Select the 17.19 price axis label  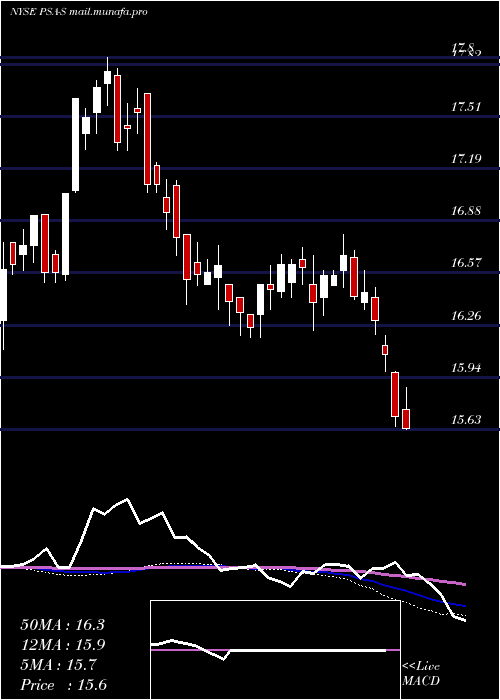(x=466, y=158)
